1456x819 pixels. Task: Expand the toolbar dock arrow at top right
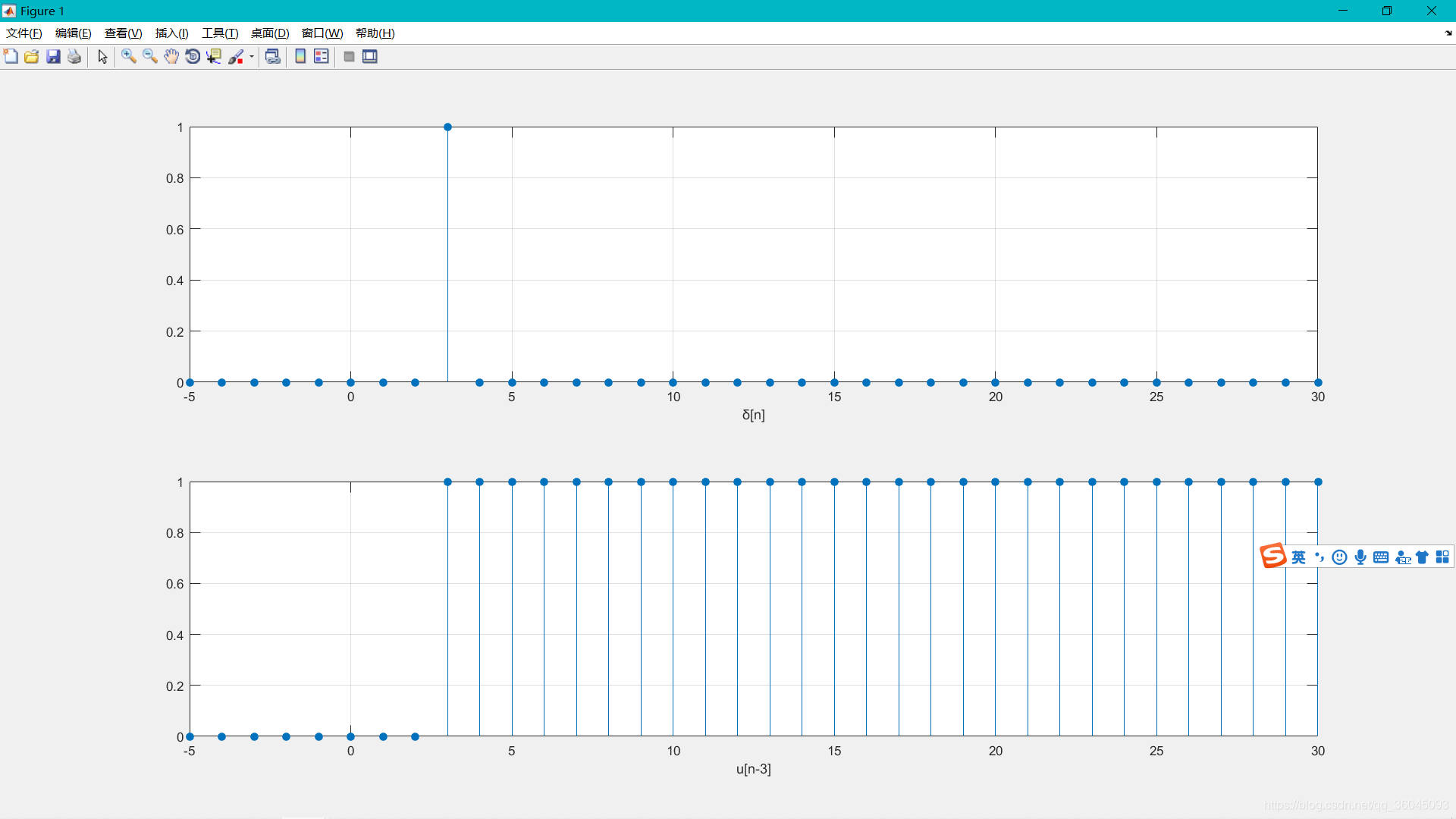1448,33
